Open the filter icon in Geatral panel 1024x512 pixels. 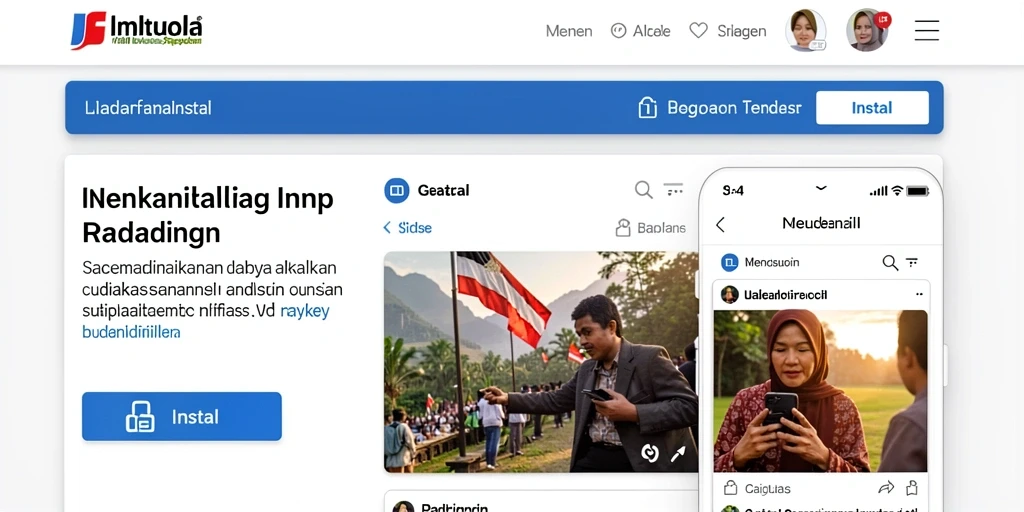coord(673,189)
